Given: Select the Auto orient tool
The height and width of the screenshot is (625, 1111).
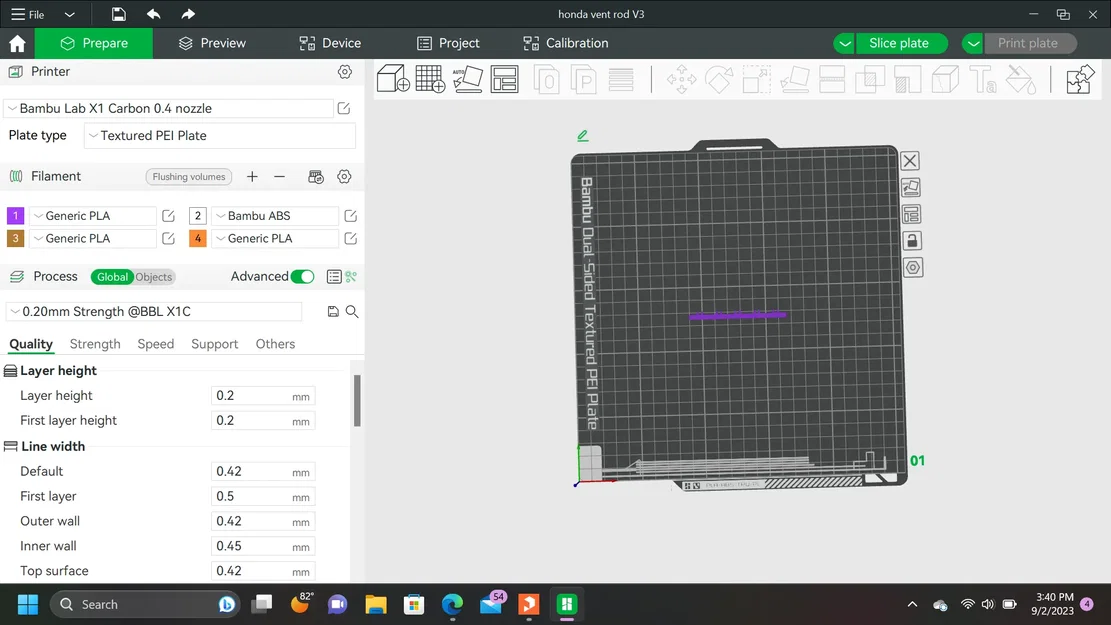Looking at the screenshot, I should pos(468,79).
